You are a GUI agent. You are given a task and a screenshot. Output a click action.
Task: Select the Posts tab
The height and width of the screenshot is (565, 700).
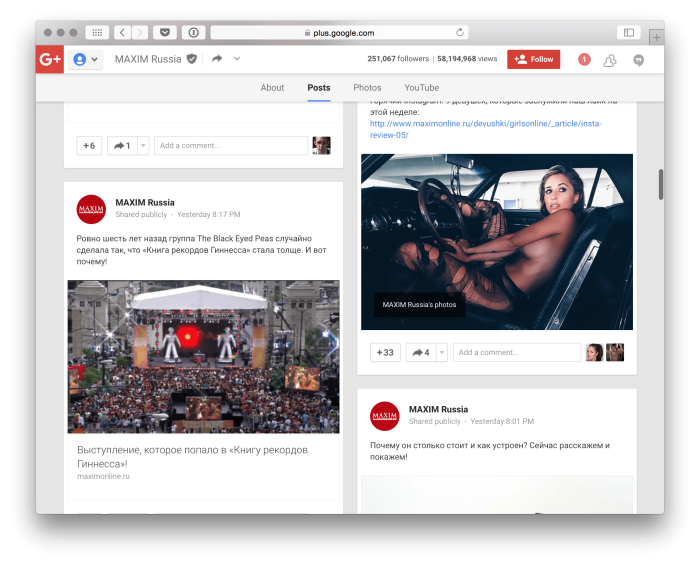[319, 87]
